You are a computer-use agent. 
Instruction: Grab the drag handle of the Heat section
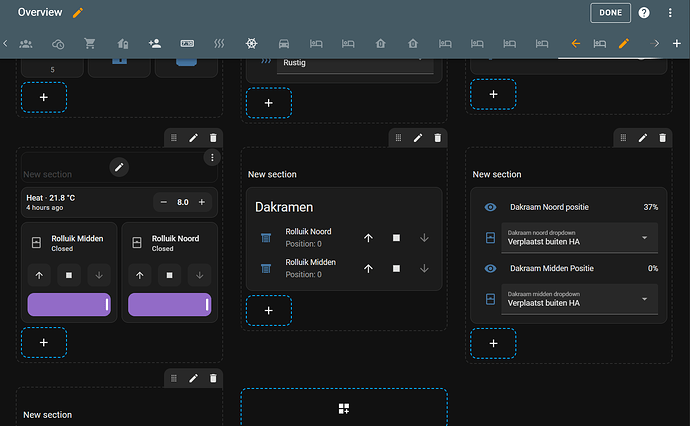pyautogui.click(x=174, y=138)
